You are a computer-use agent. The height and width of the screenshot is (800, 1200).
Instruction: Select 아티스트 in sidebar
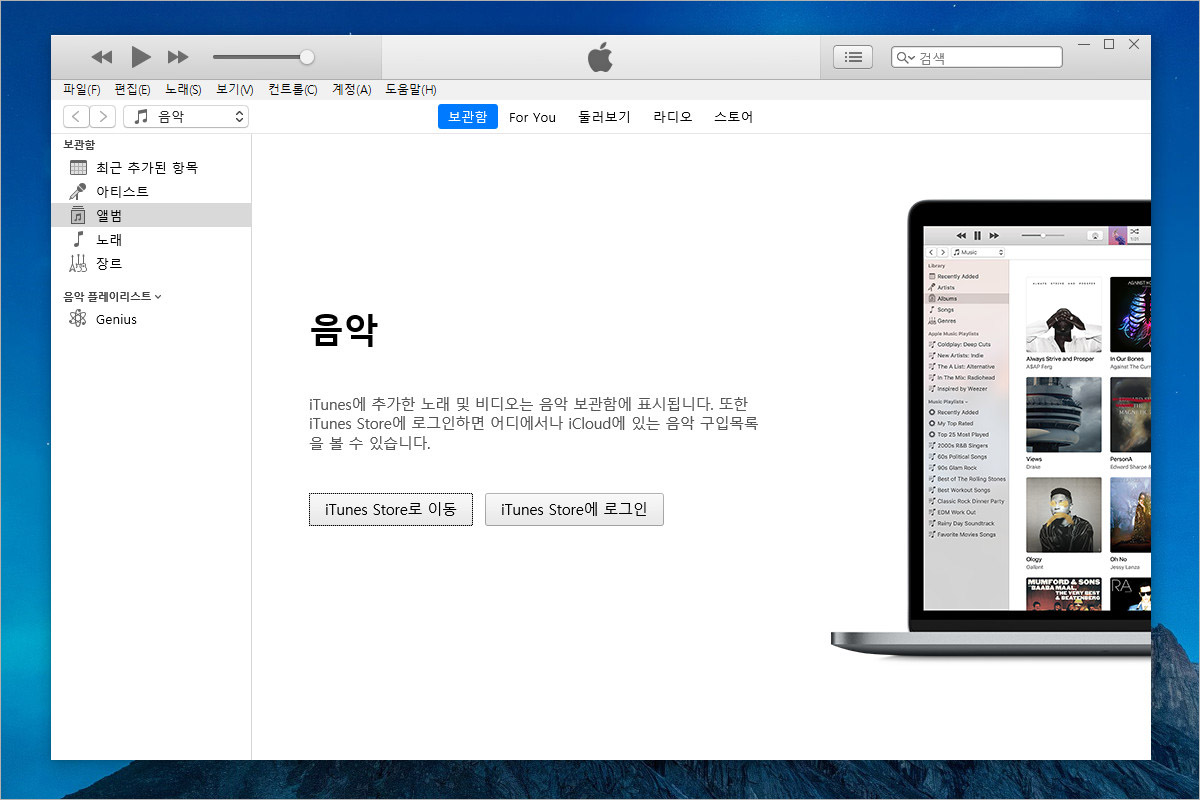[x=151, y=191]
